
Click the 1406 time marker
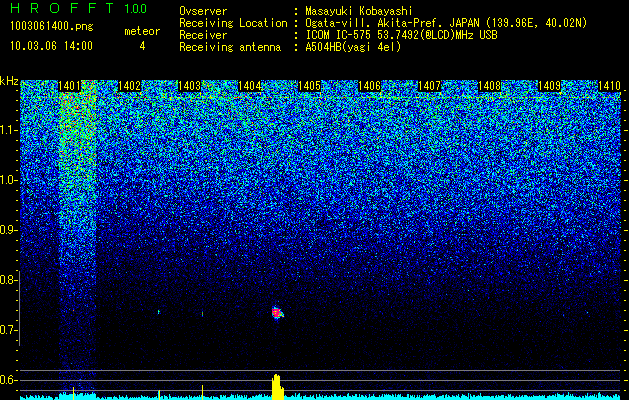(x=369, y=86)
